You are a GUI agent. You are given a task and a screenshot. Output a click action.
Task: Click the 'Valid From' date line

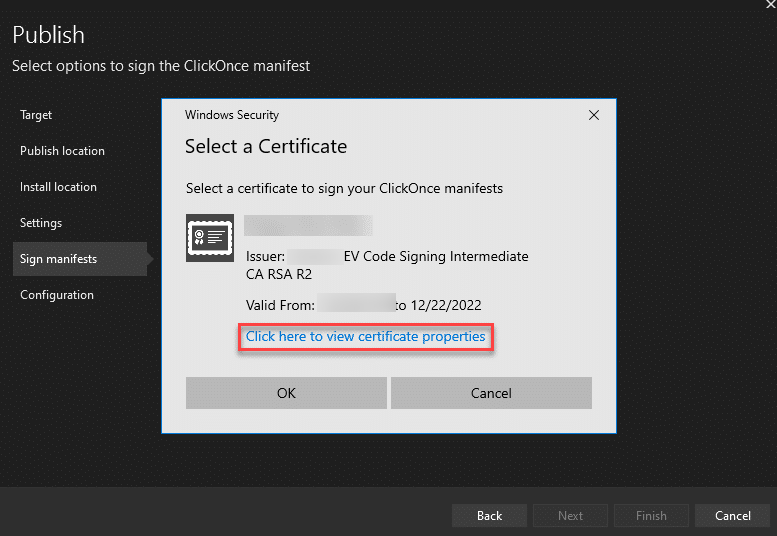tap(363, 305)
